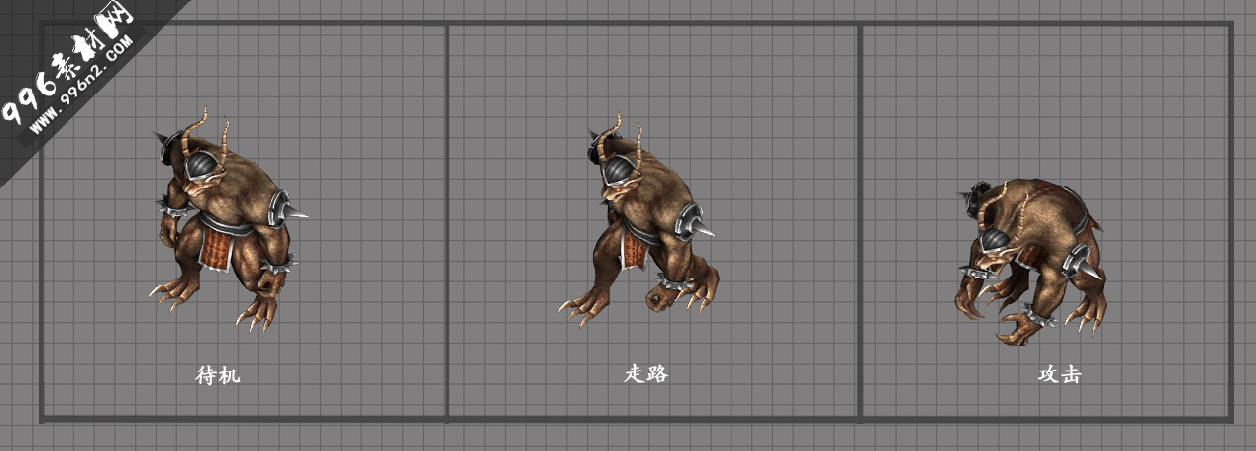The height and width of the screenshot is (451, 1256).
Task: Click the 攻击 label text
Action: [1060, 375]
